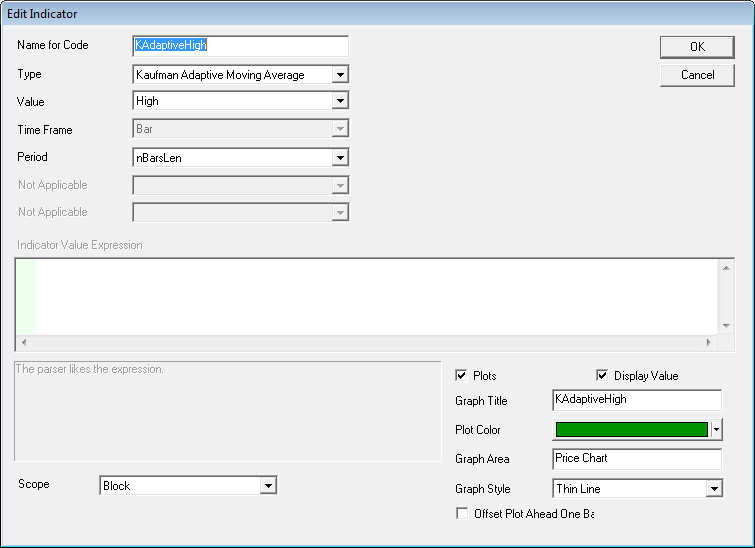Click expression box scroll up arrow

(726, 266)
